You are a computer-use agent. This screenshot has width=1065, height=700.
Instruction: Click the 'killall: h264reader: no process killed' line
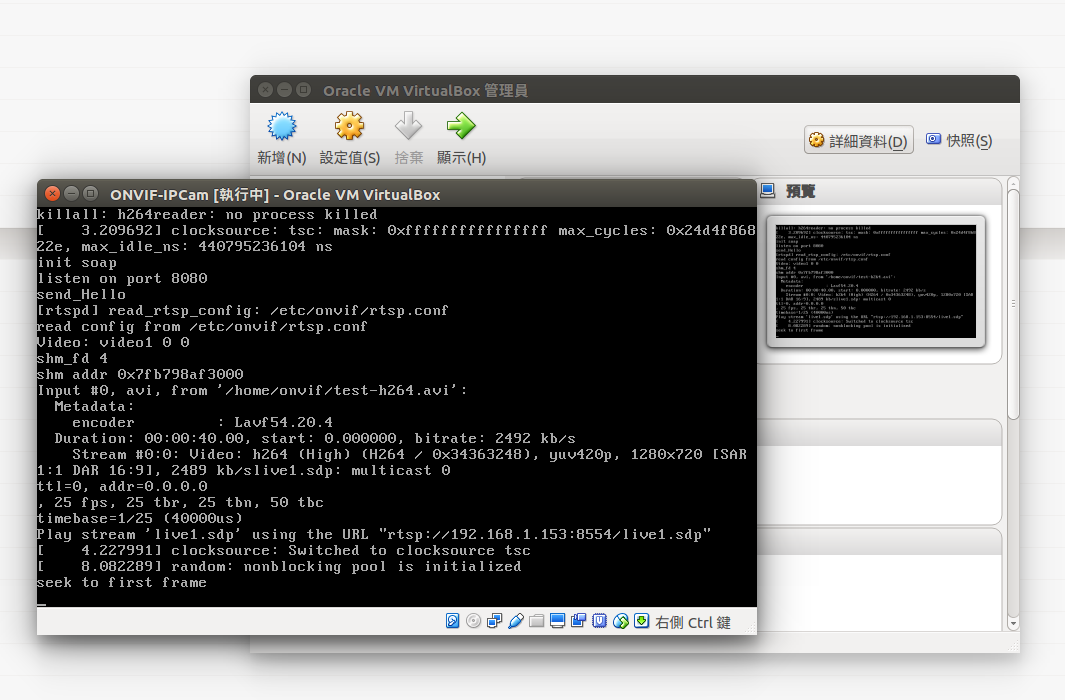[x=207, y=215]
